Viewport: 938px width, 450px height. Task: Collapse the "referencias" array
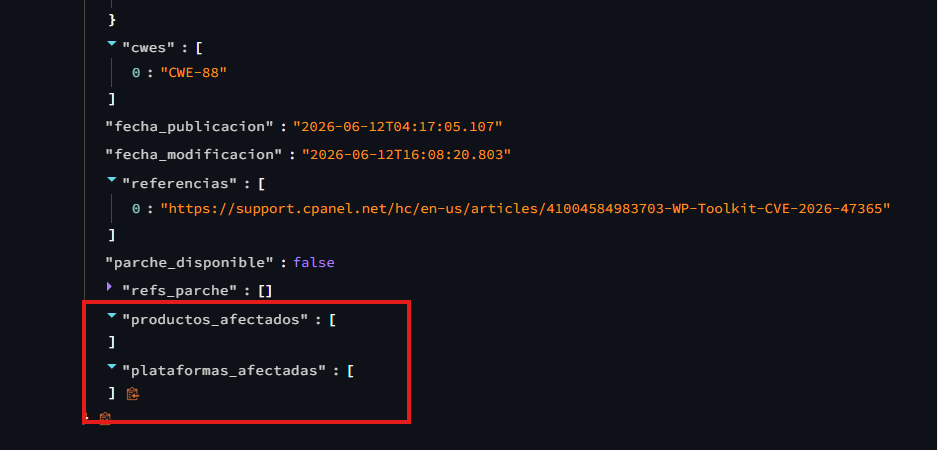[x=111, y=180]
